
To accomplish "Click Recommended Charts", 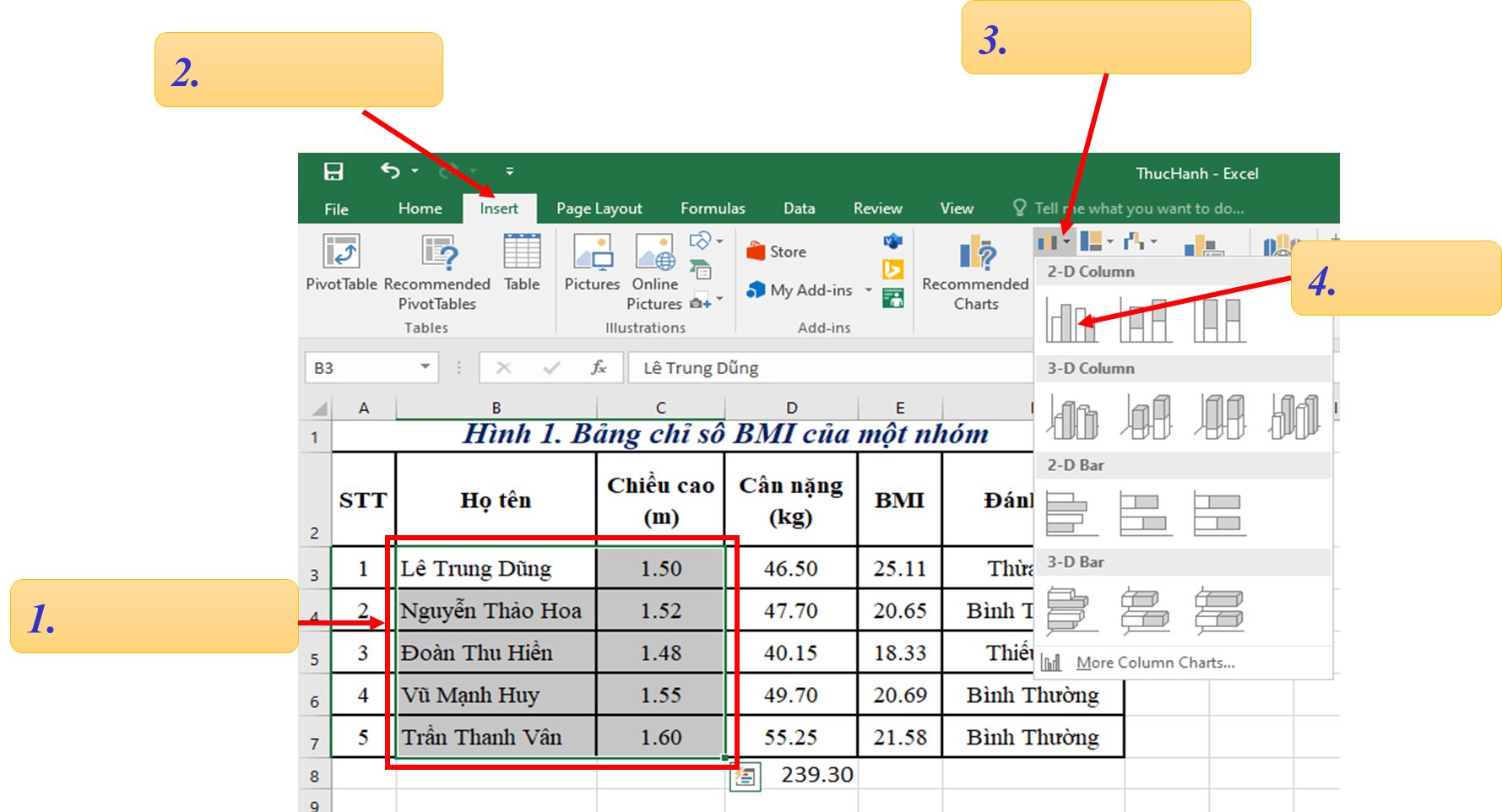I will pos(975,273).
